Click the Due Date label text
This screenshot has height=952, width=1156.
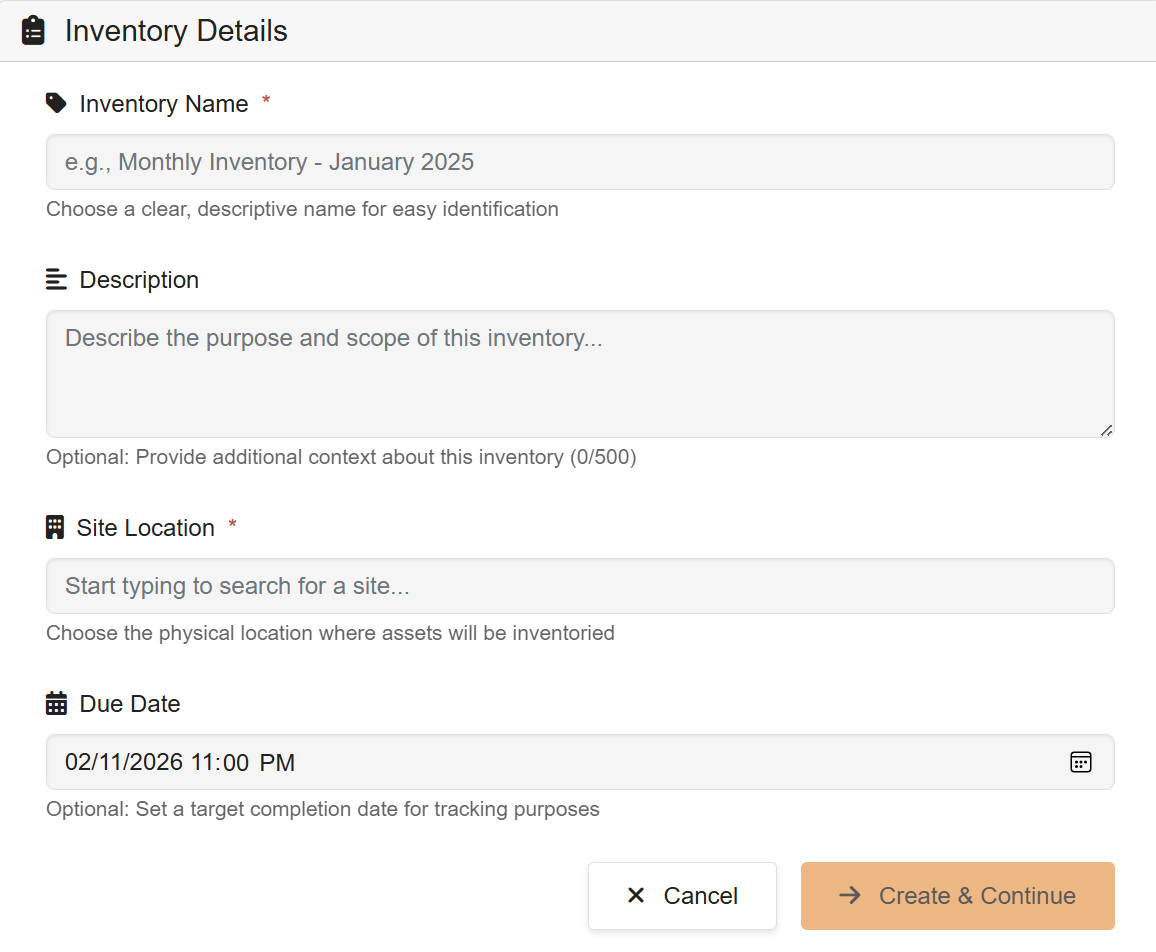click(x=130, y=704)
